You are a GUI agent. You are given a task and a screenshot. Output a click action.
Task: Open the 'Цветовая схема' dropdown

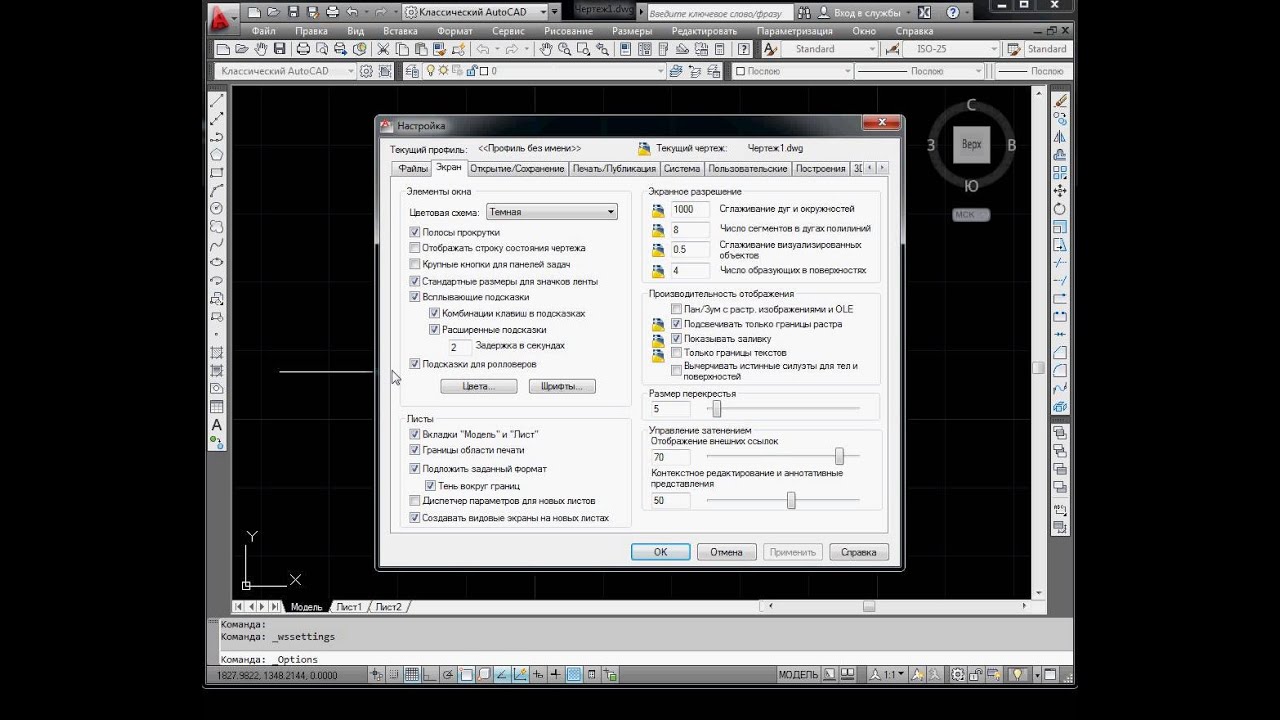click(x=552, y=212)
